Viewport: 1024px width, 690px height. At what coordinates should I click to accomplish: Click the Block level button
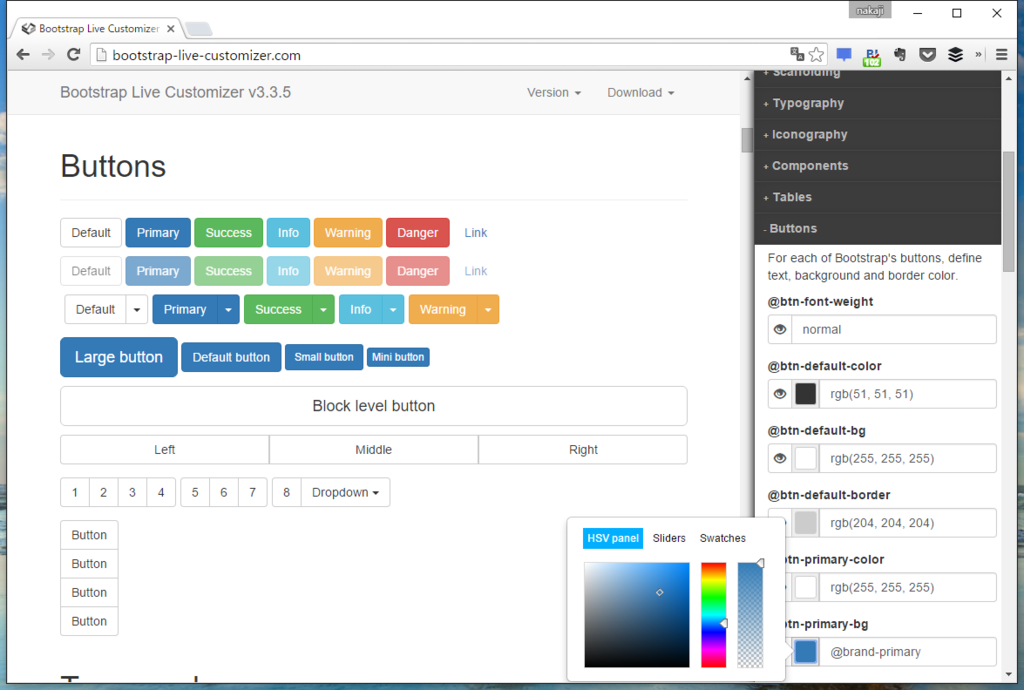tap(374, 406)
